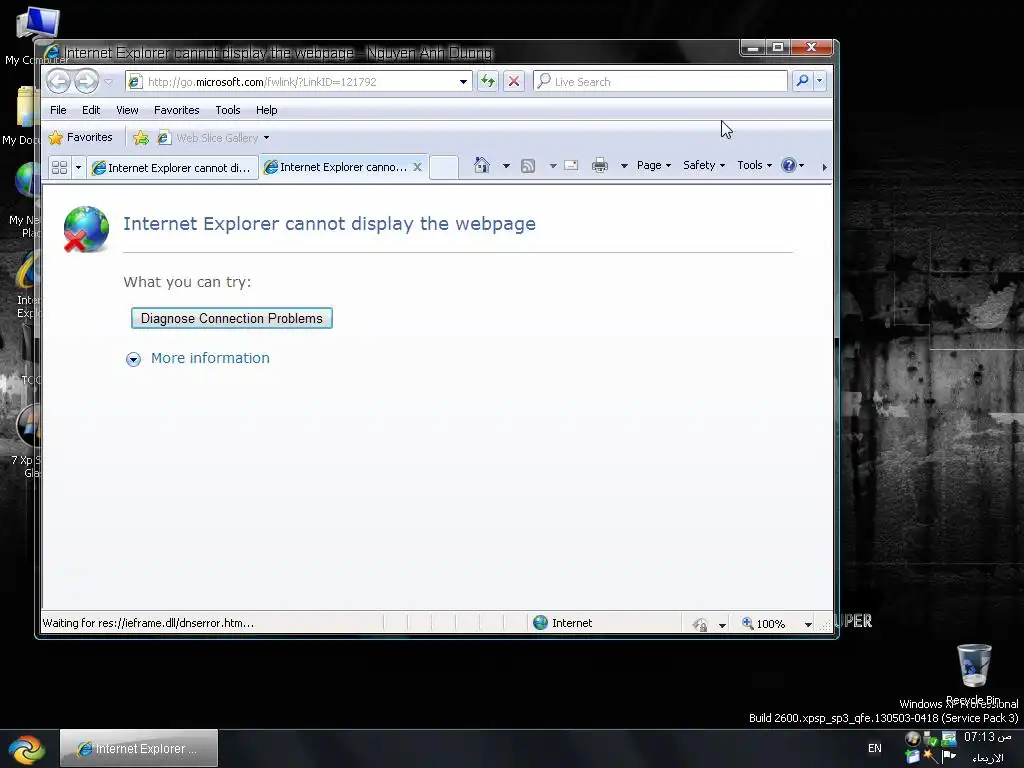This screenshot has width=1024, height=768.
Task: Open the Tools command bar menu
Action: 754,165
